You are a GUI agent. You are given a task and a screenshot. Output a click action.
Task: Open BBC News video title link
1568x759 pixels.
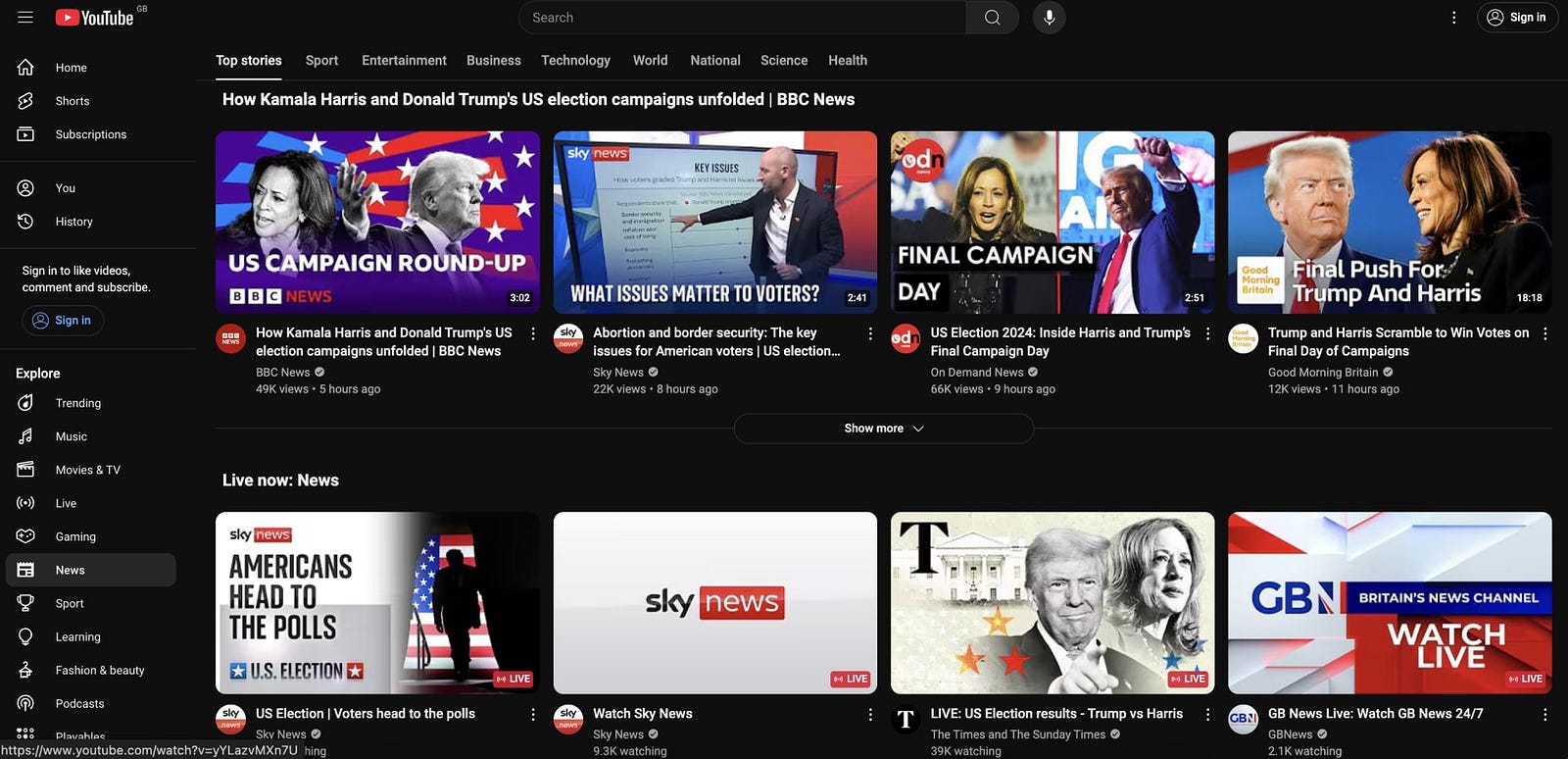click(384, 342)
